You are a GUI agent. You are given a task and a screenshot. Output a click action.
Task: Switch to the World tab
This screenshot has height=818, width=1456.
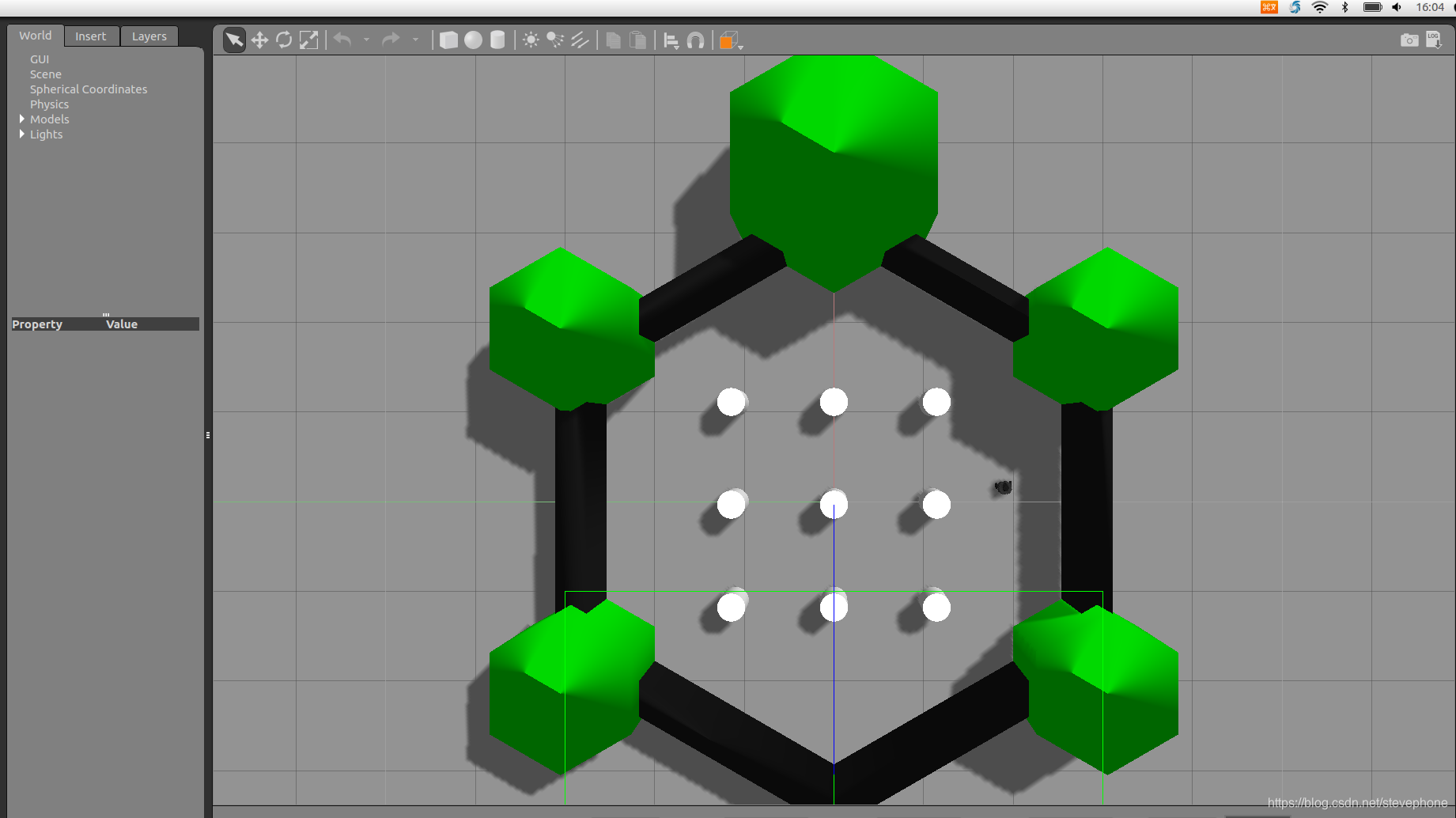tap(36, 36)
